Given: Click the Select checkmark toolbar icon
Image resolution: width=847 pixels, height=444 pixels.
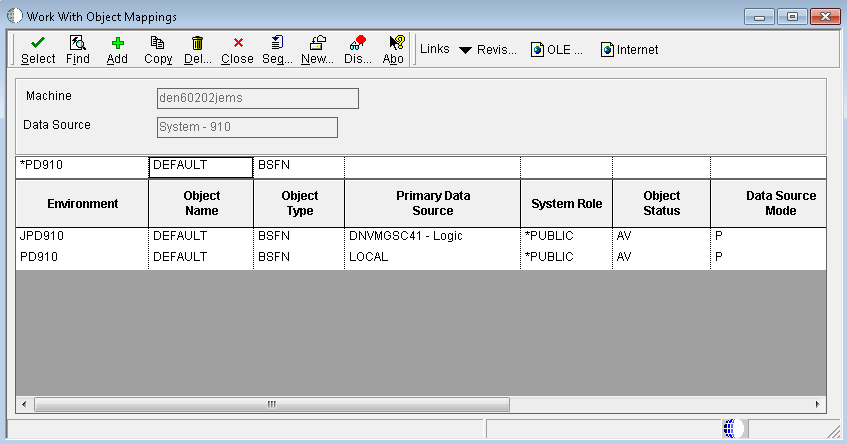Looking at the screenshot, I should pyautogui.click(x=38, y=43).
